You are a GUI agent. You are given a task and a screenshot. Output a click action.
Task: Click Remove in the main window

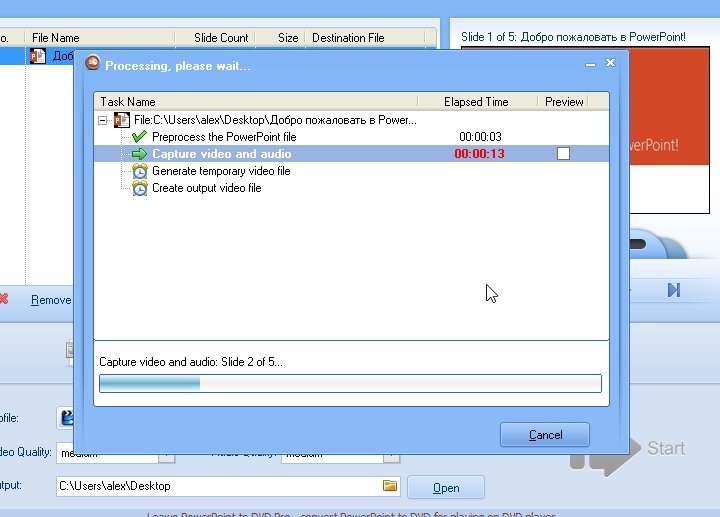[x=51, y=300]
